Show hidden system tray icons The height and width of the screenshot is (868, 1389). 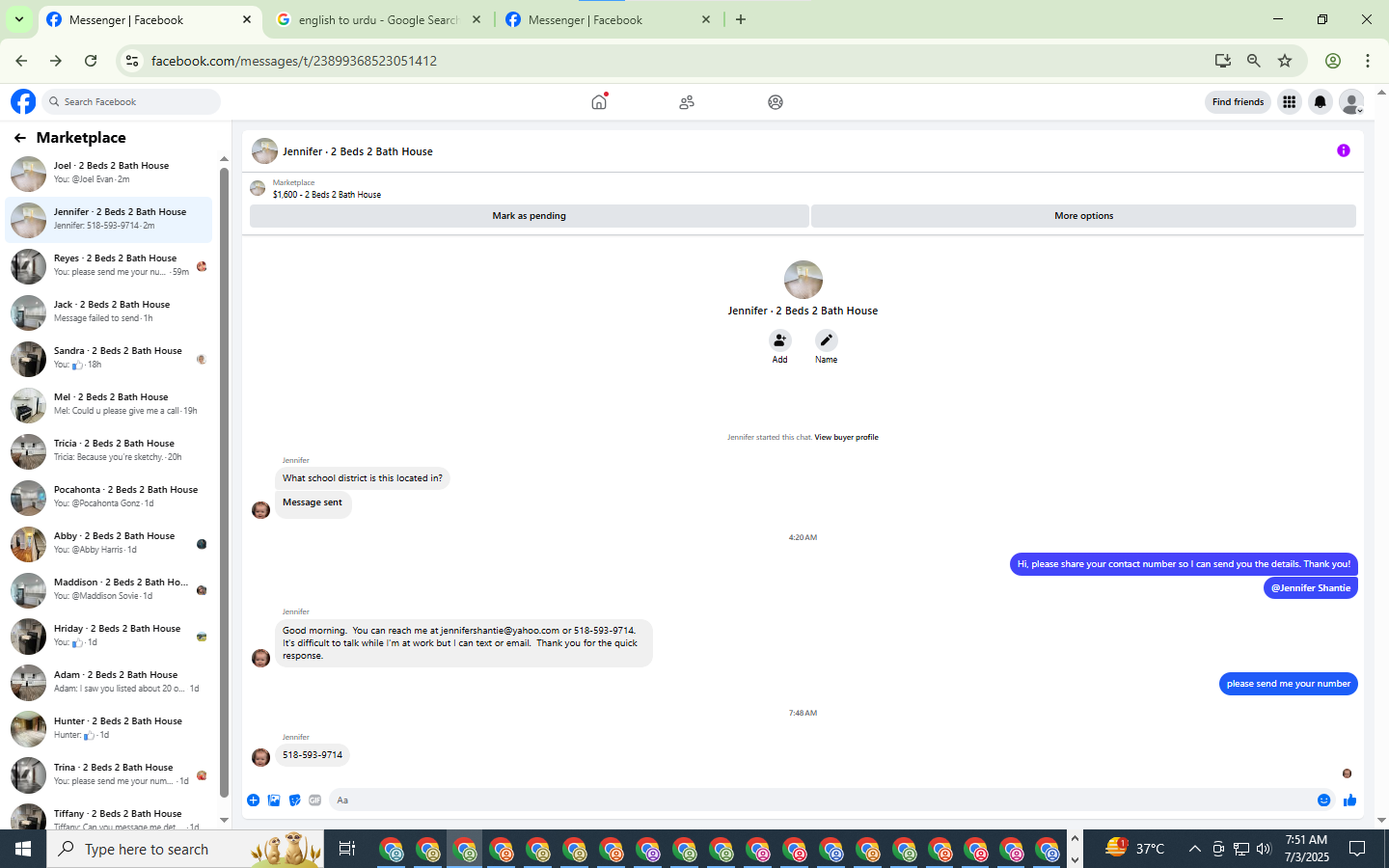click(1194, 849)
